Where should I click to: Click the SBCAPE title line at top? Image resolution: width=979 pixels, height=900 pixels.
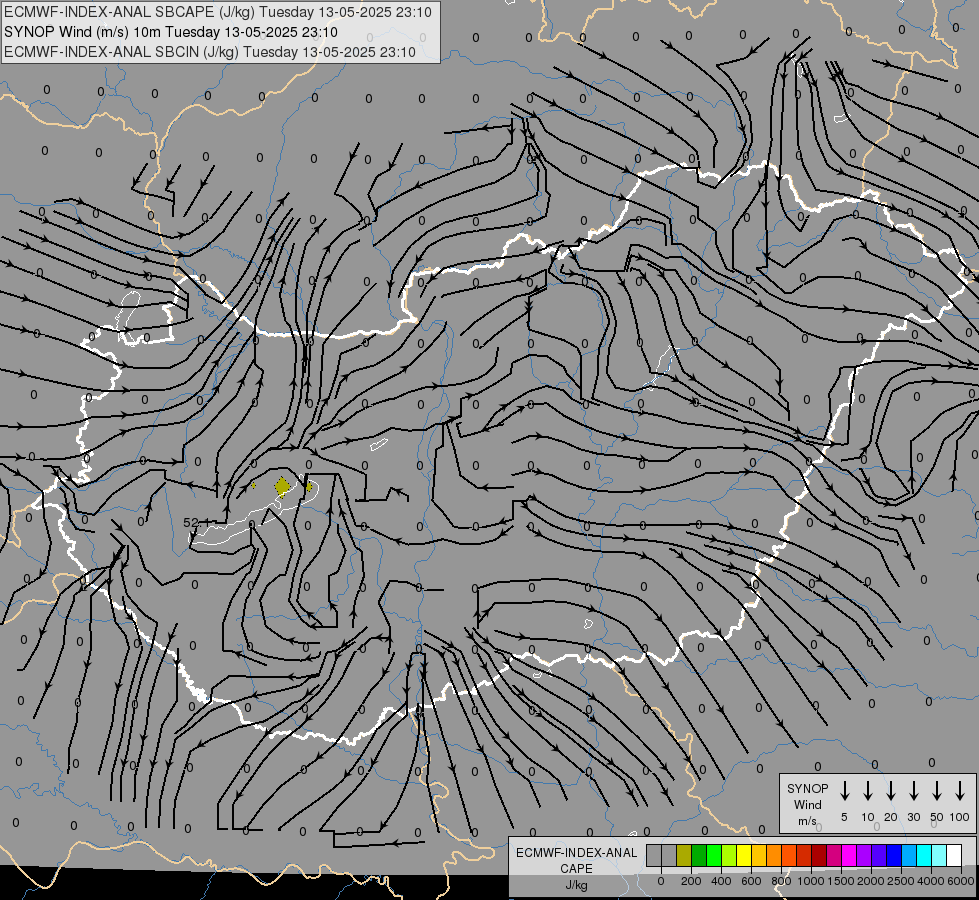(x=218, y=12)
